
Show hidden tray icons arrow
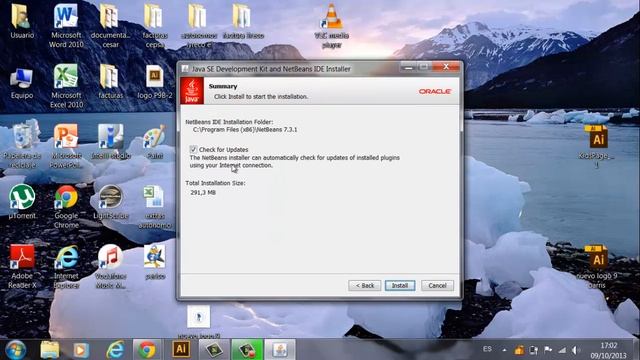tap(504, 350)
